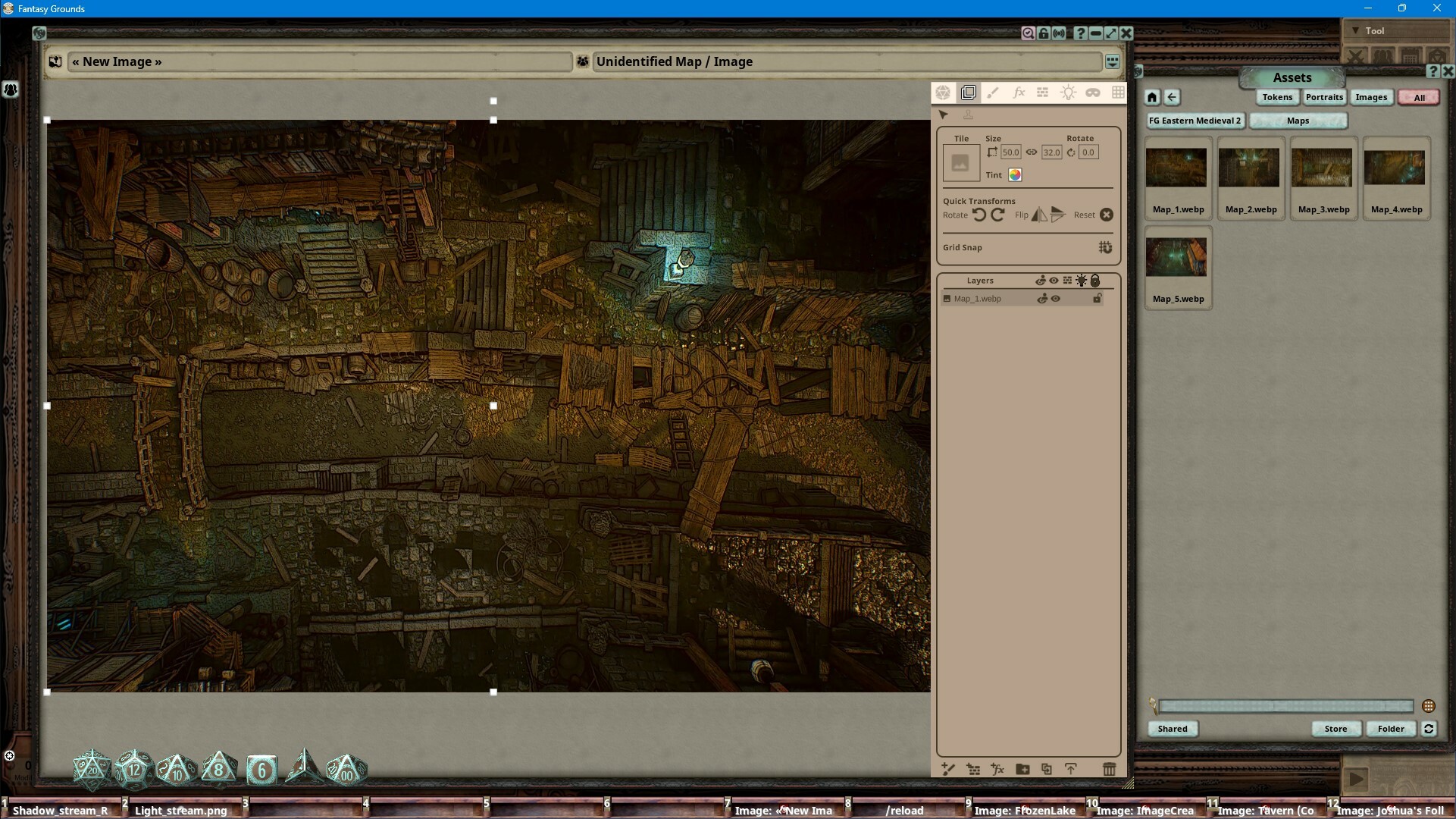Open the lighting settings panel

[1069, 93]
